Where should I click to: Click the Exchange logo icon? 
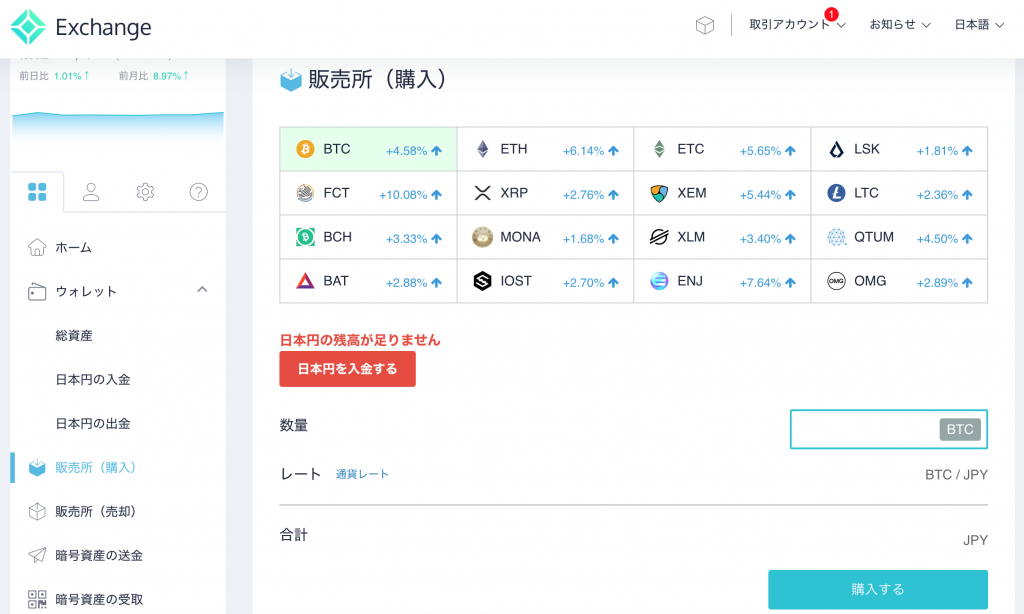[x=28, y=27]
